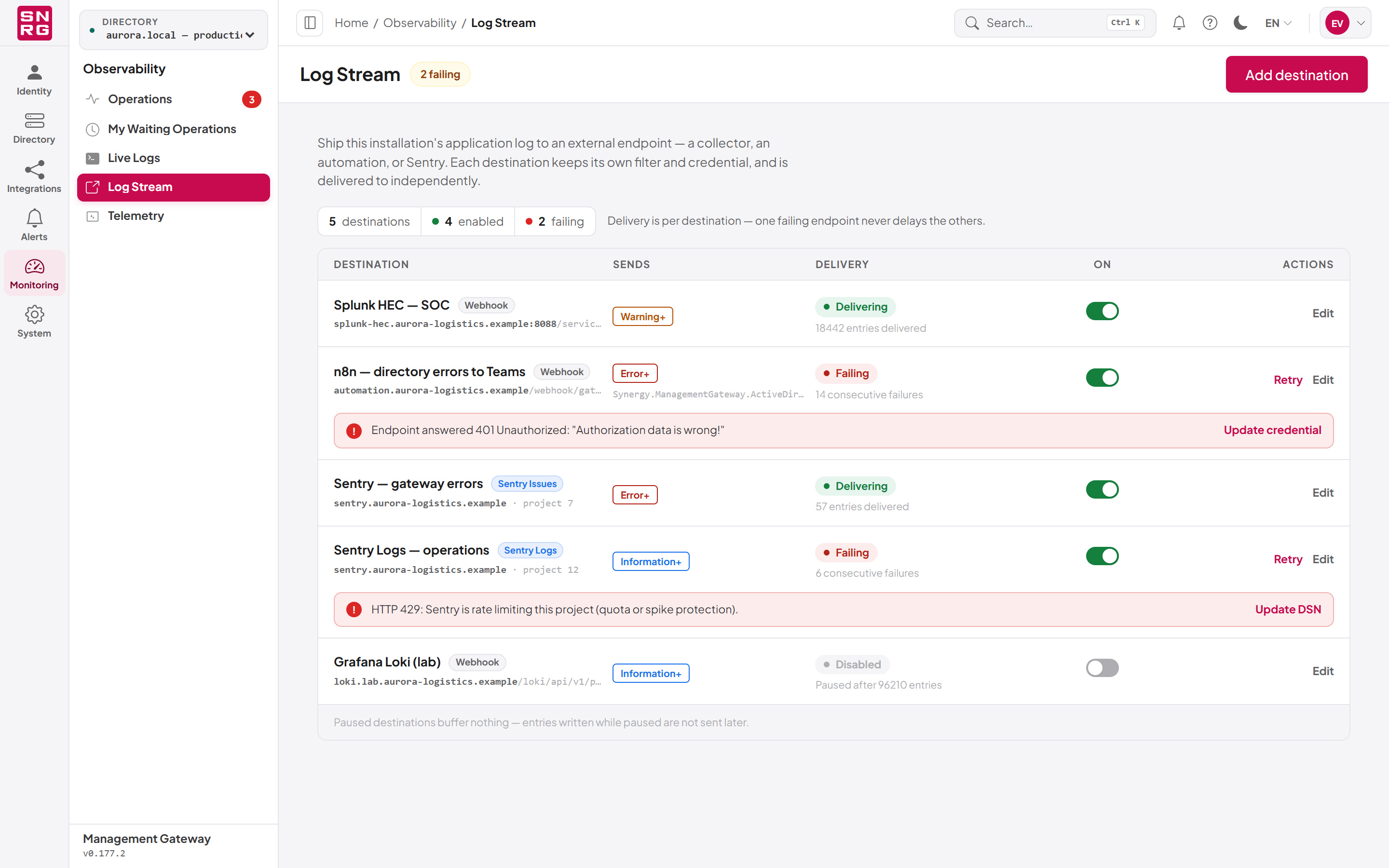The height and width of the screenshot is (868, 1389).
Task: Disable Sentry — gateway errors toggle
Action: pos(1102,489)
